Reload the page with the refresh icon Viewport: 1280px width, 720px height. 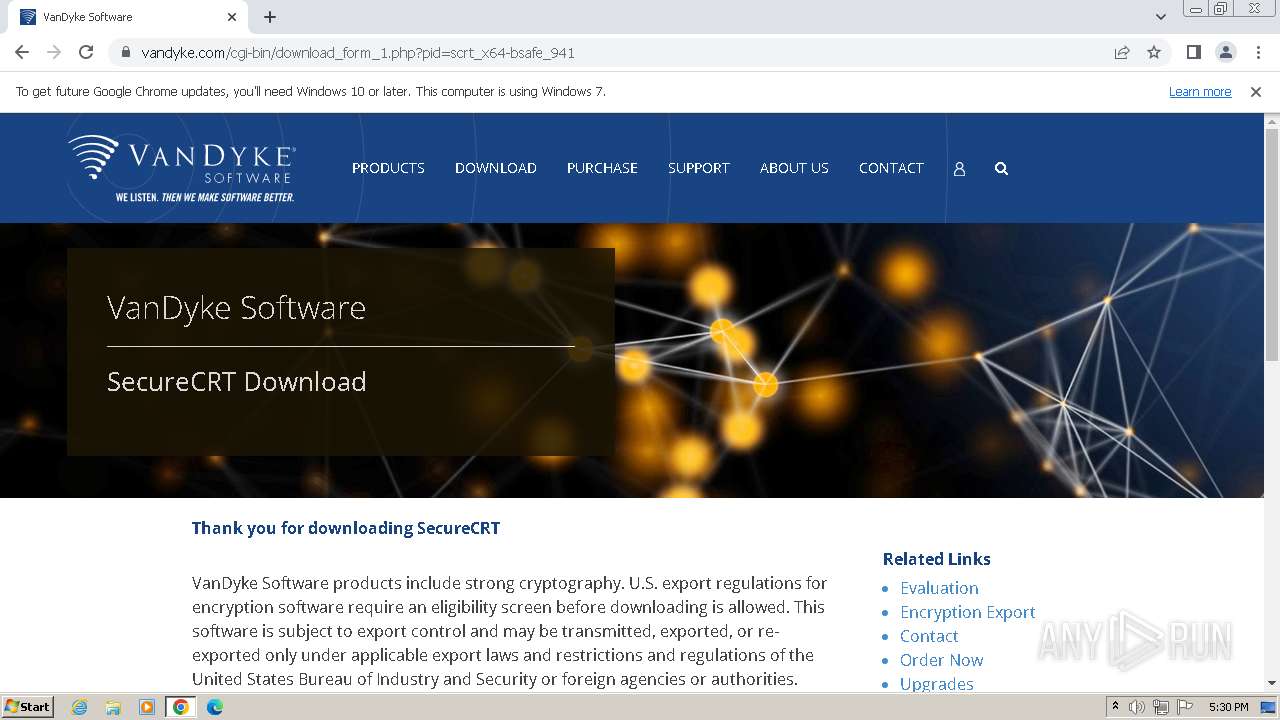pyautogui.click(x=86, y=52)
